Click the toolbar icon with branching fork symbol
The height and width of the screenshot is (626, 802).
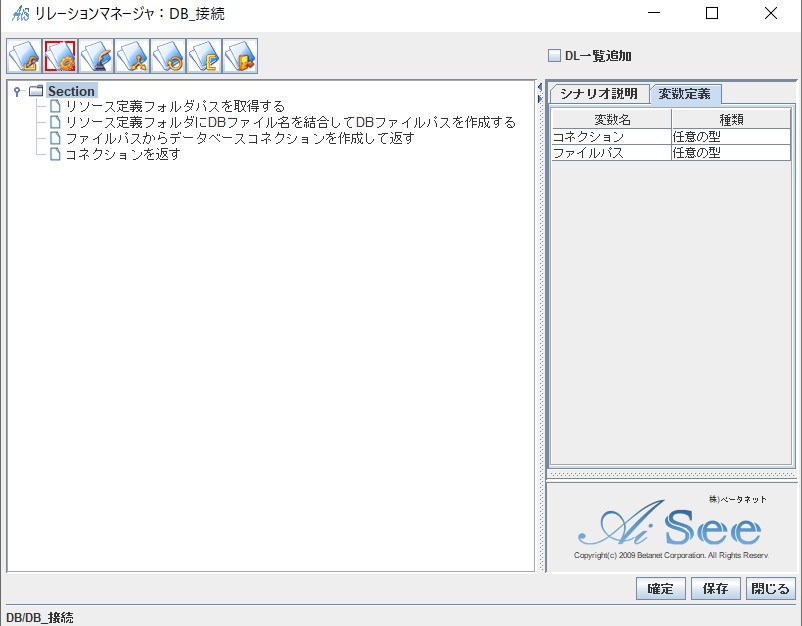pyautogui.click(x=132, y=56)
